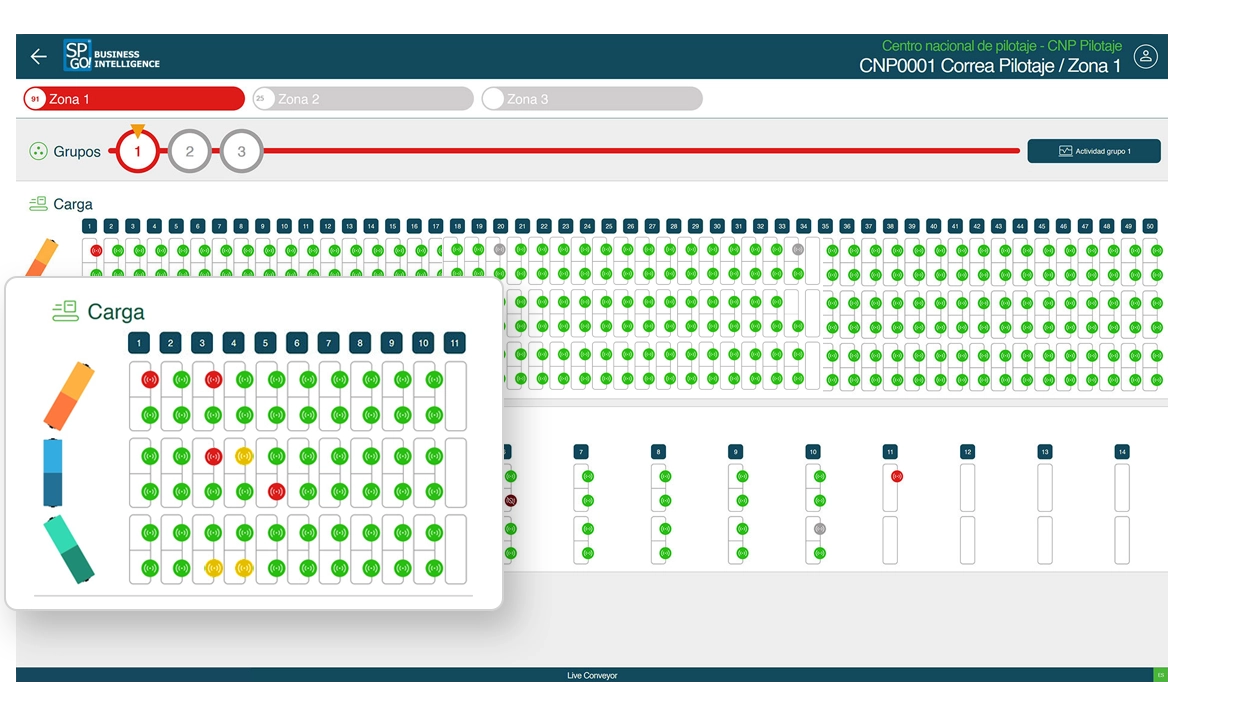Click the red sensor under popup column 1

[x=150, y=380]
